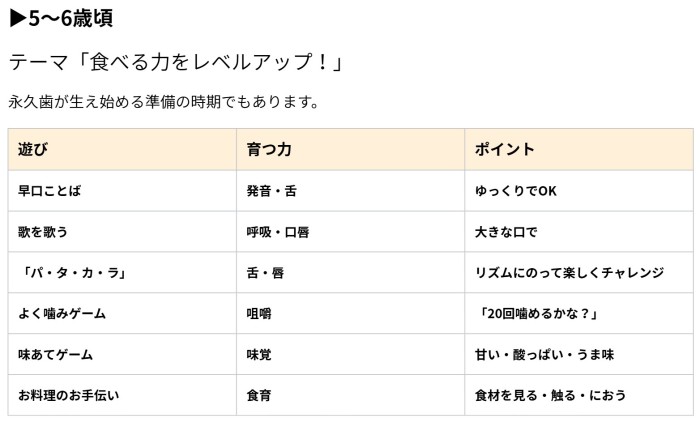Select the お料理のお手伝い cell
700x422 pixels.
click(x=122, y=395)
